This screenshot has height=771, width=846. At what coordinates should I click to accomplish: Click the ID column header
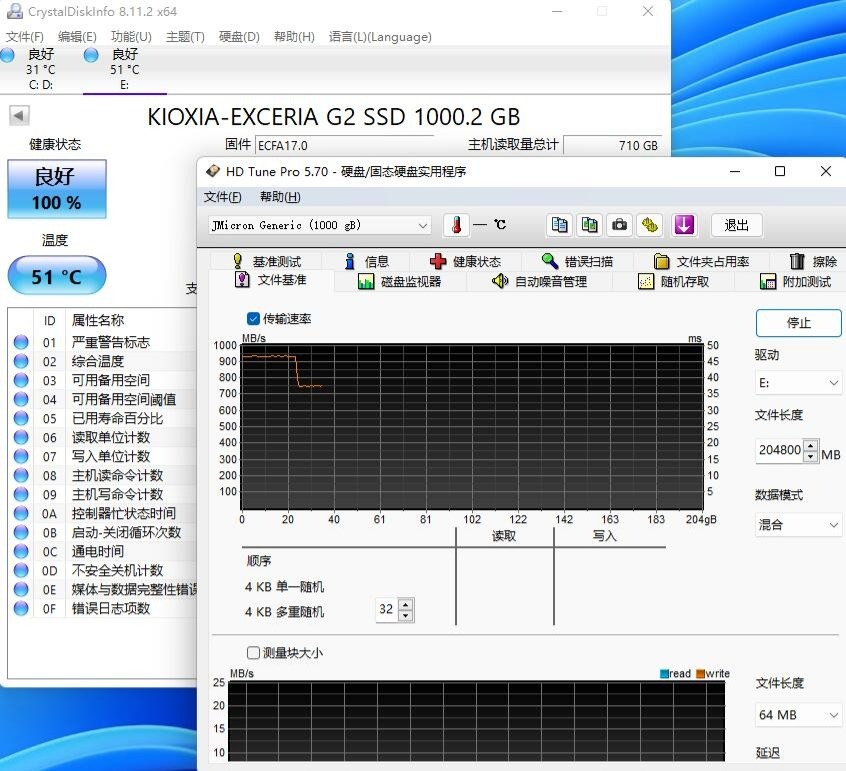49,320
